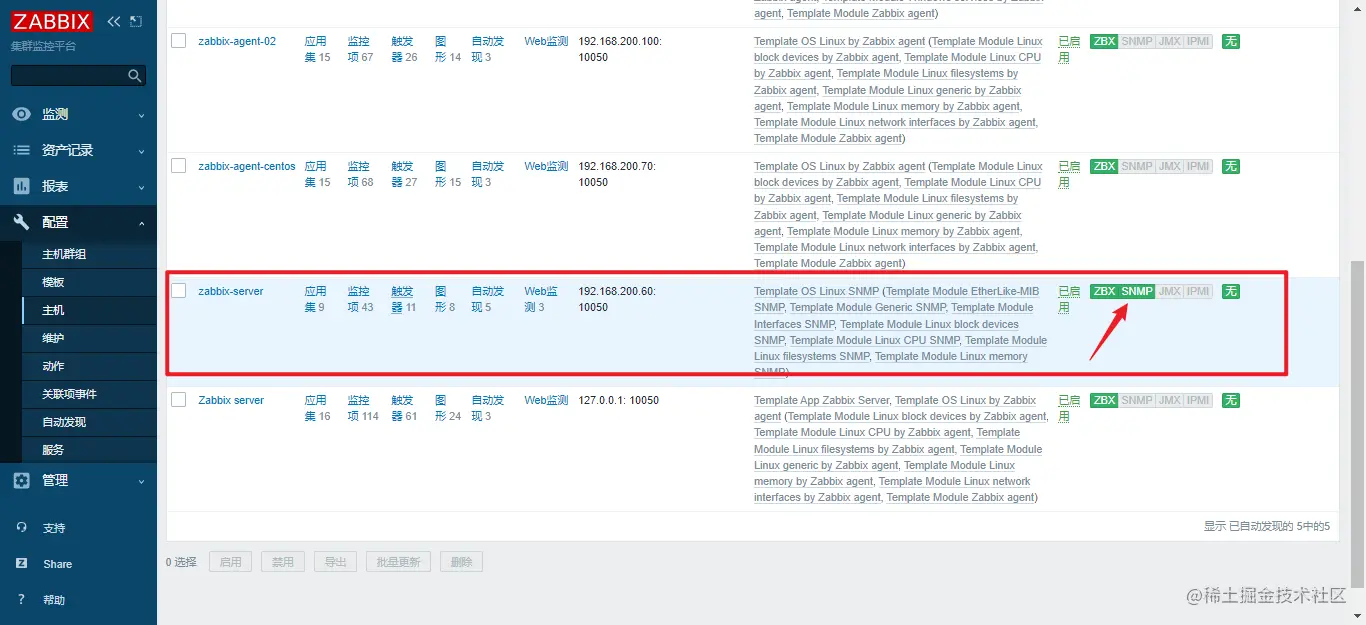This screenshot has height=625, width=1366.
Task: Click the wrench icon for 配置
Action: pos(21,222)
